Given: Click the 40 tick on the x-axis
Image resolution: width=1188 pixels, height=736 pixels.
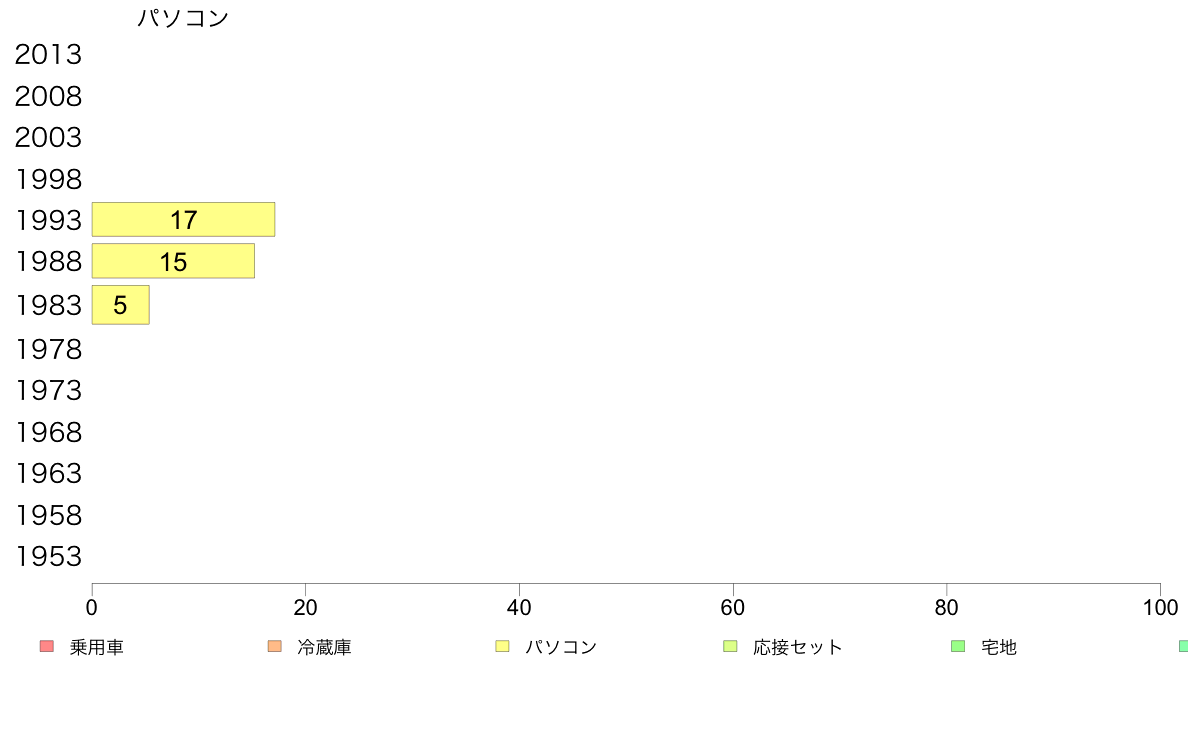Looking at the screenshot, I should click(x=519, y=608).
